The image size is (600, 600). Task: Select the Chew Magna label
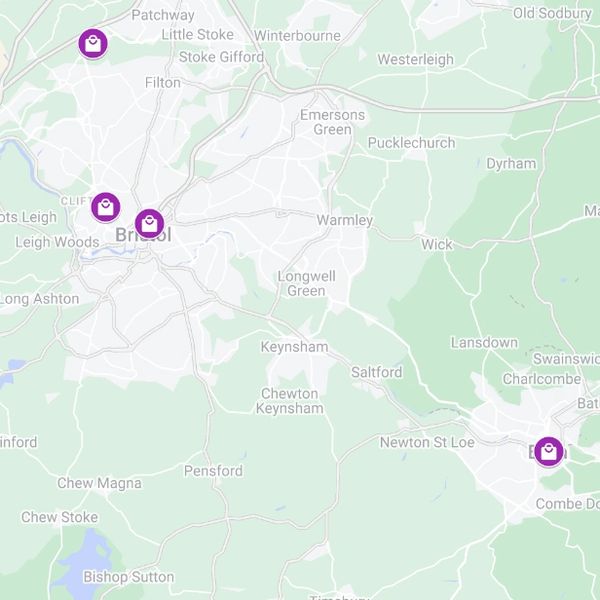[99, 483]
